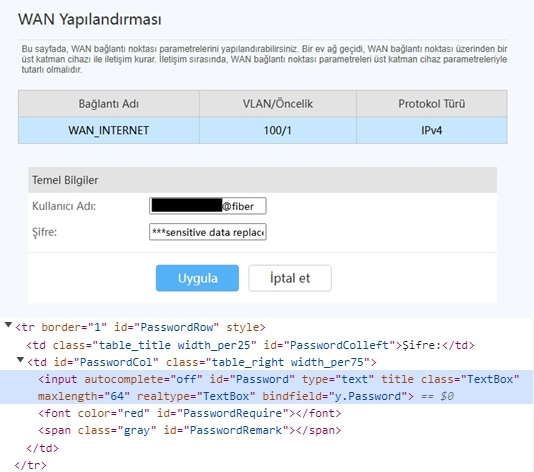The width and height of the screenshot is (534, 472).
Task: Click the Uygula apply button
Action: 197,278
